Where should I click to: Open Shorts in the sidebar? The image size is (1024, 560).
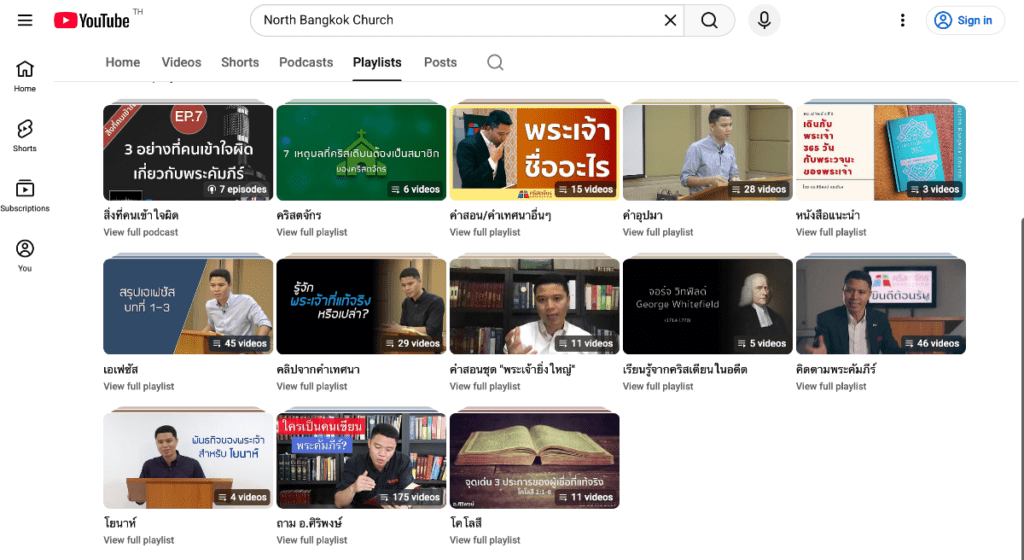[x=25, y=136]
